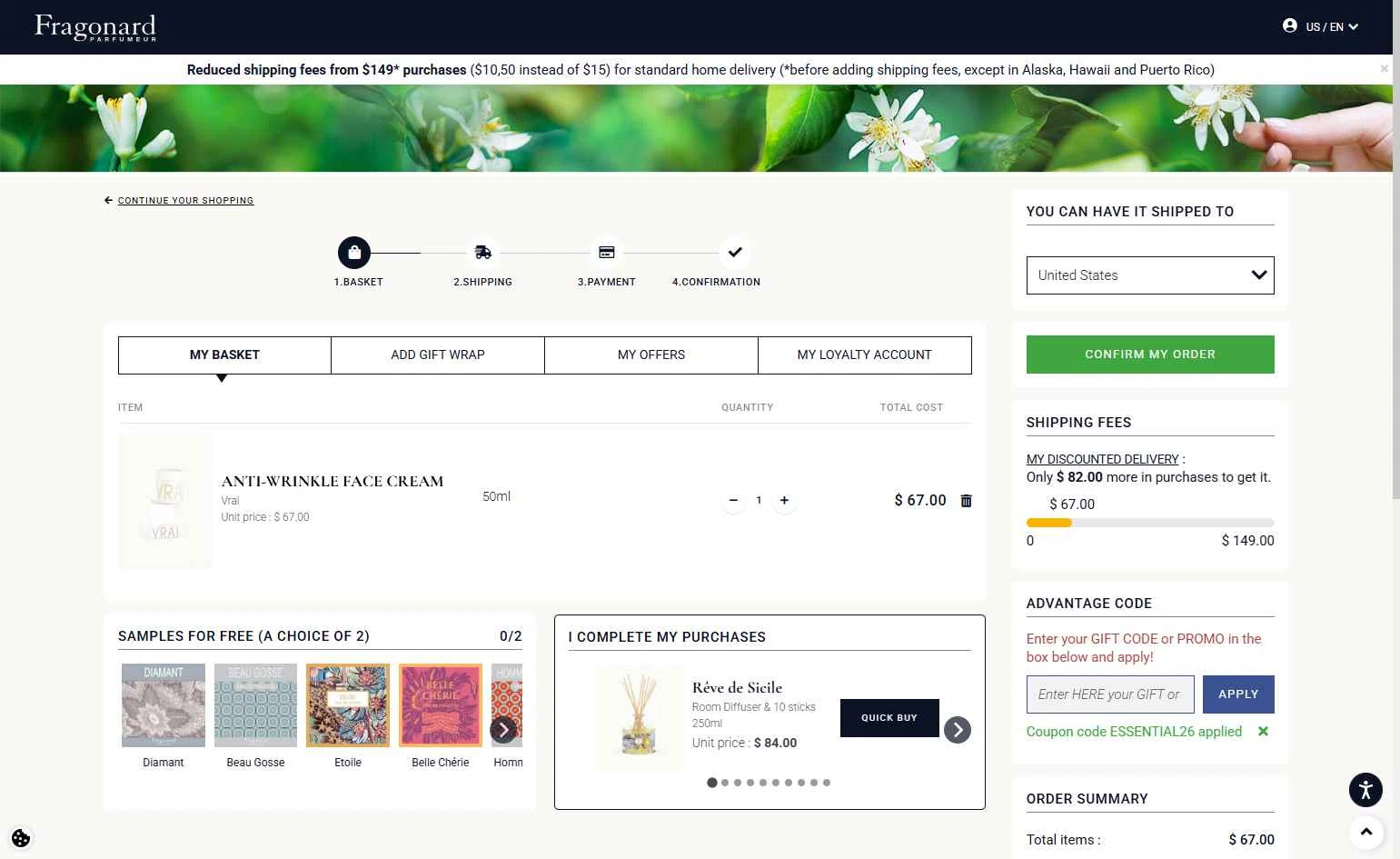Screen dimensions: 1400x859
Task: Click Confirm My Order button
Action: point(1150,355)
